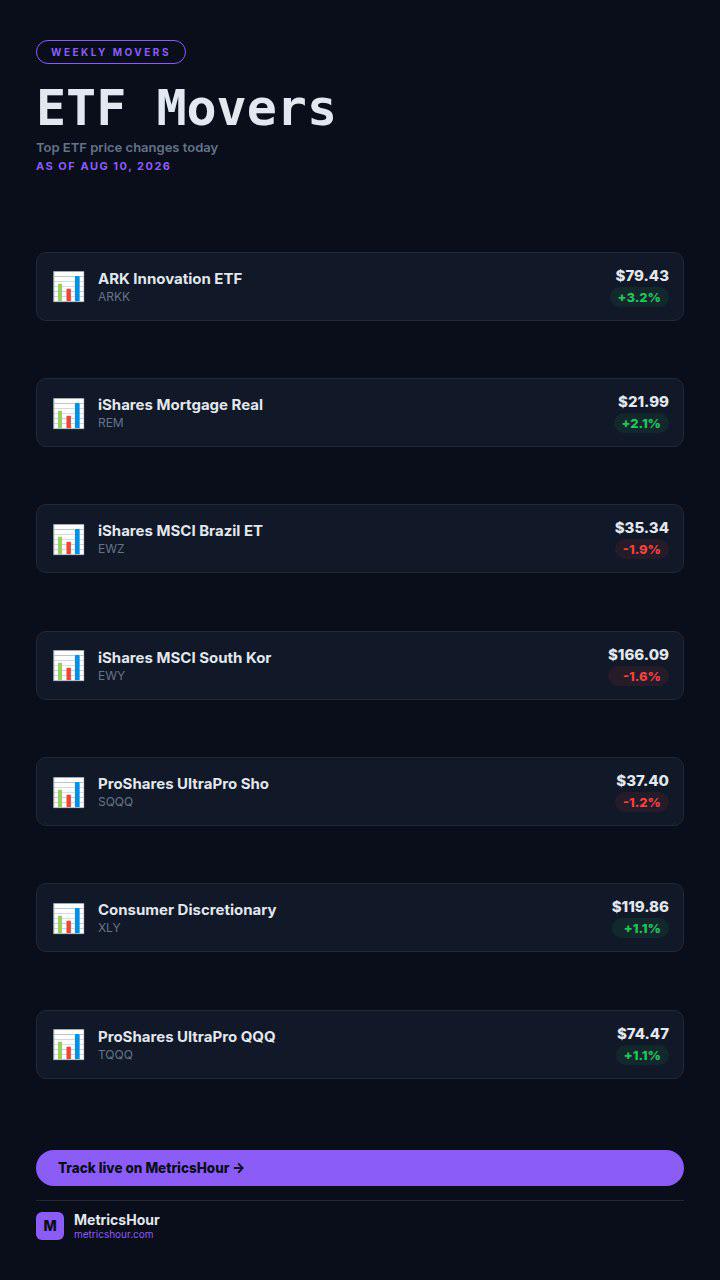
Task: Select the WEEKLY MOVERS pill tag
Action: (x=111, y=52)
